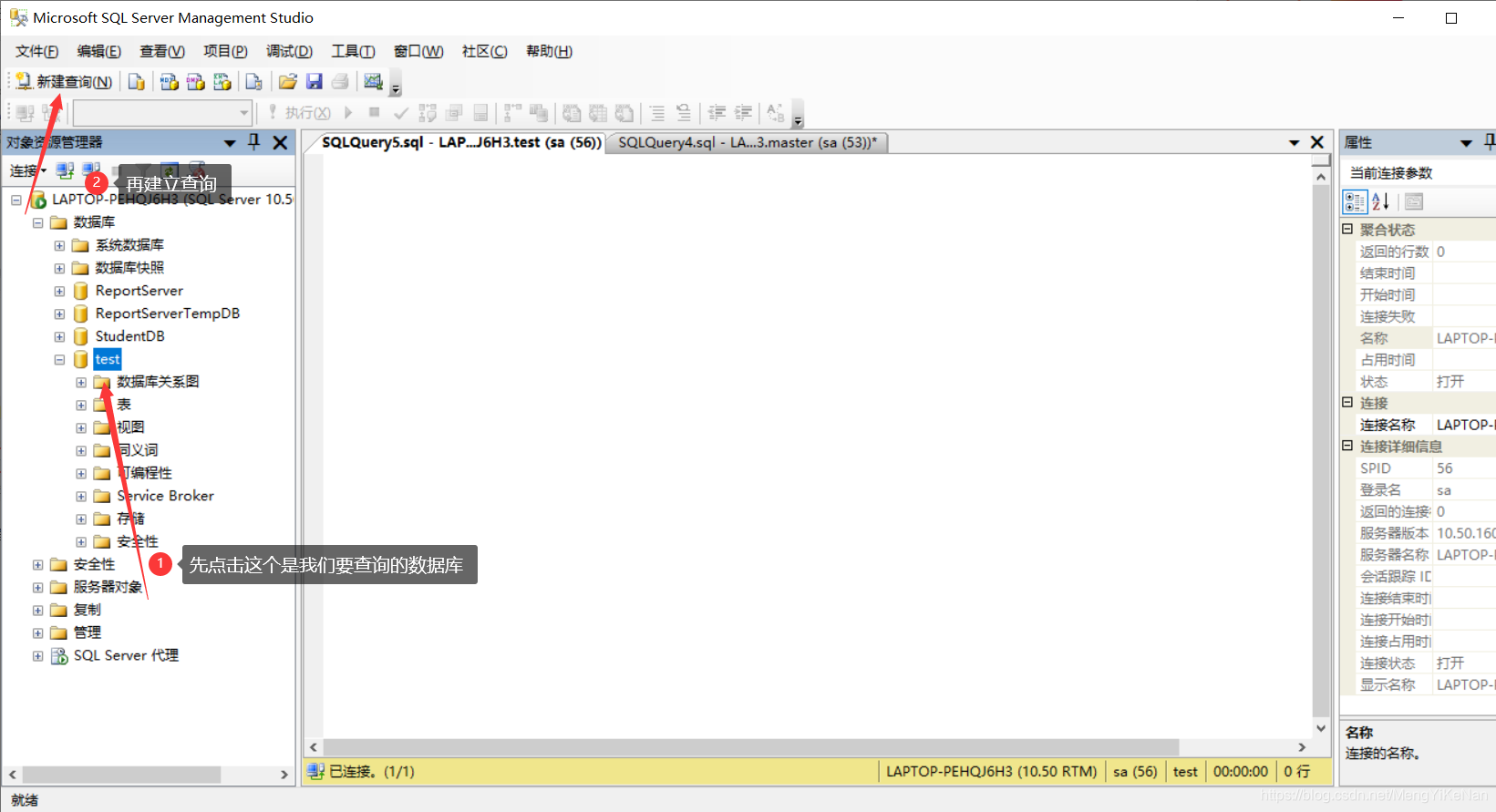This screenshot has width=1496, height=812.
Task: Open the 文件 menu
Action: tap(36, 51)
